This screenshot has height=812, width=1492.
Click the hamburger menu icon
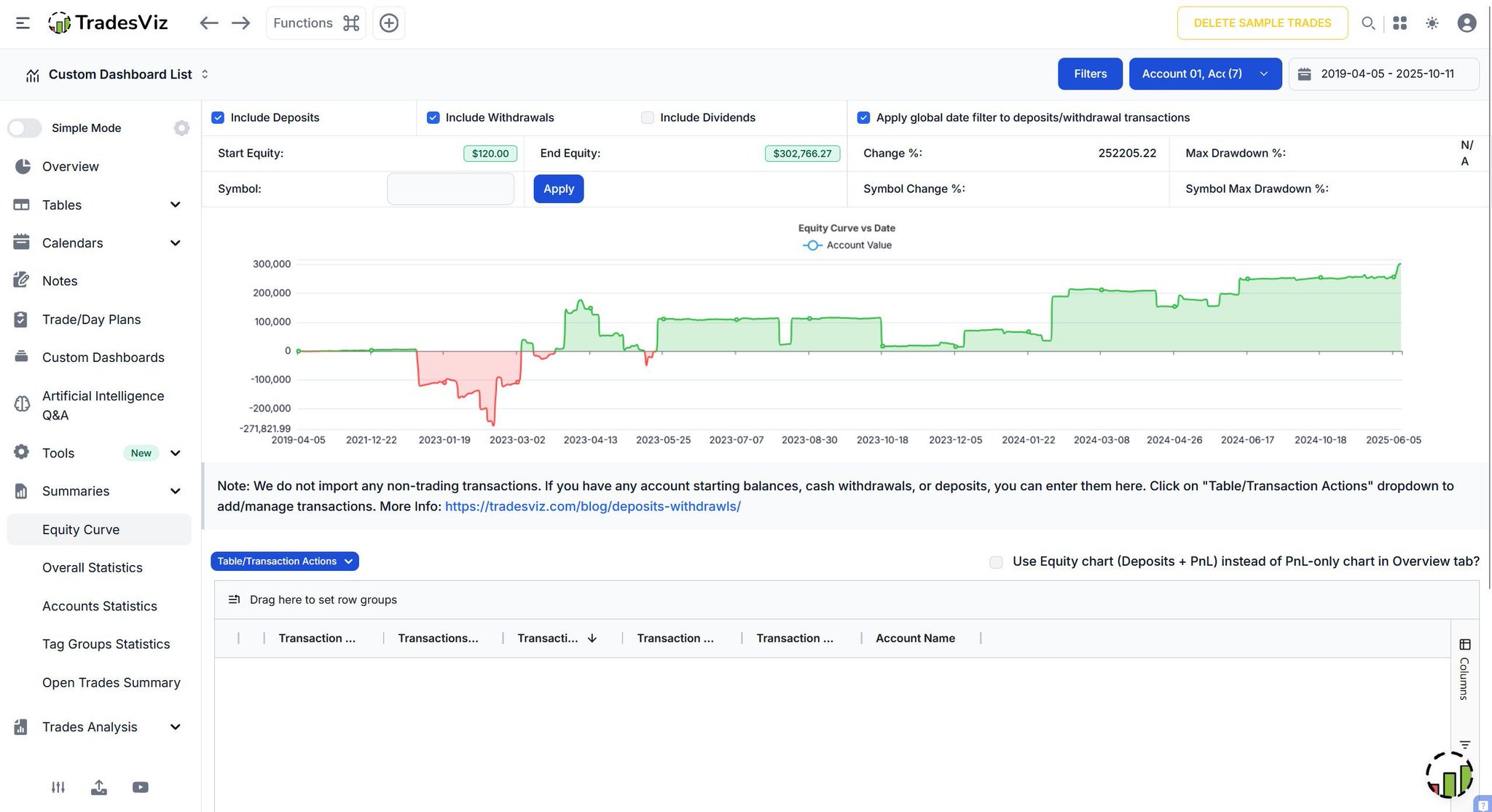click(23, 23)
